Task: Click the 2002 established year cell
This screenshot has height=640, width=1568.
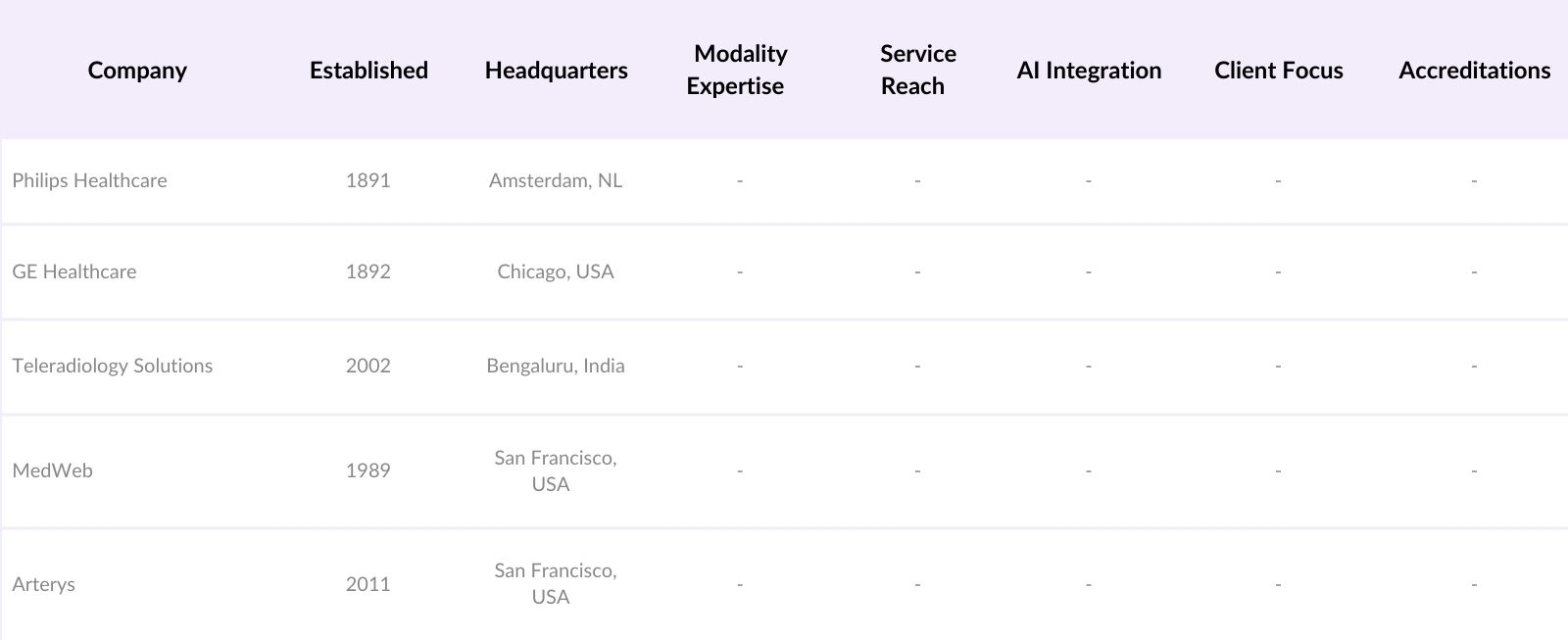Action: [x=367, y=366]
